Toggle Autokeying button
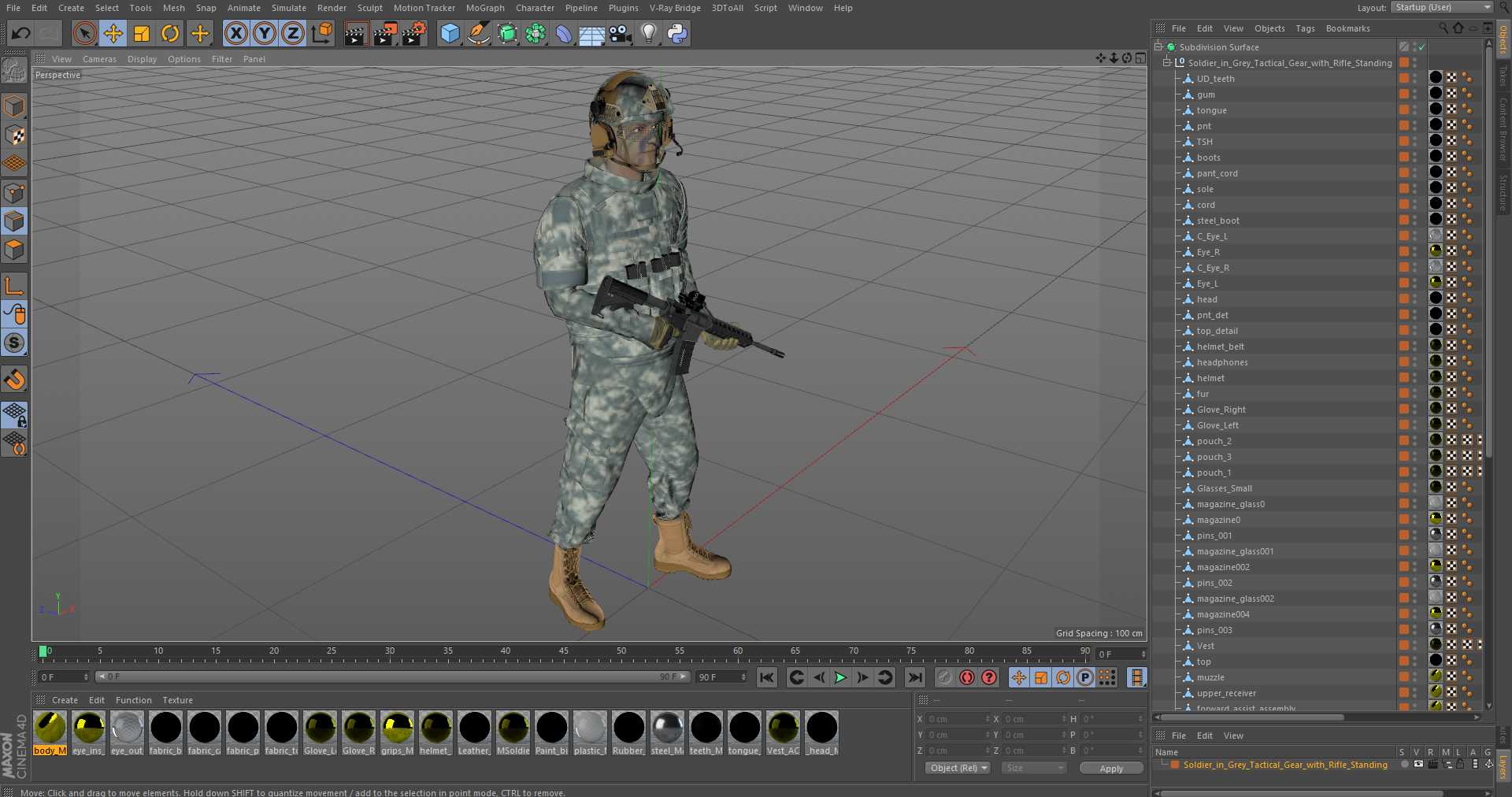The height and width of the screenshot is (797, 1512). click(967, 677)
